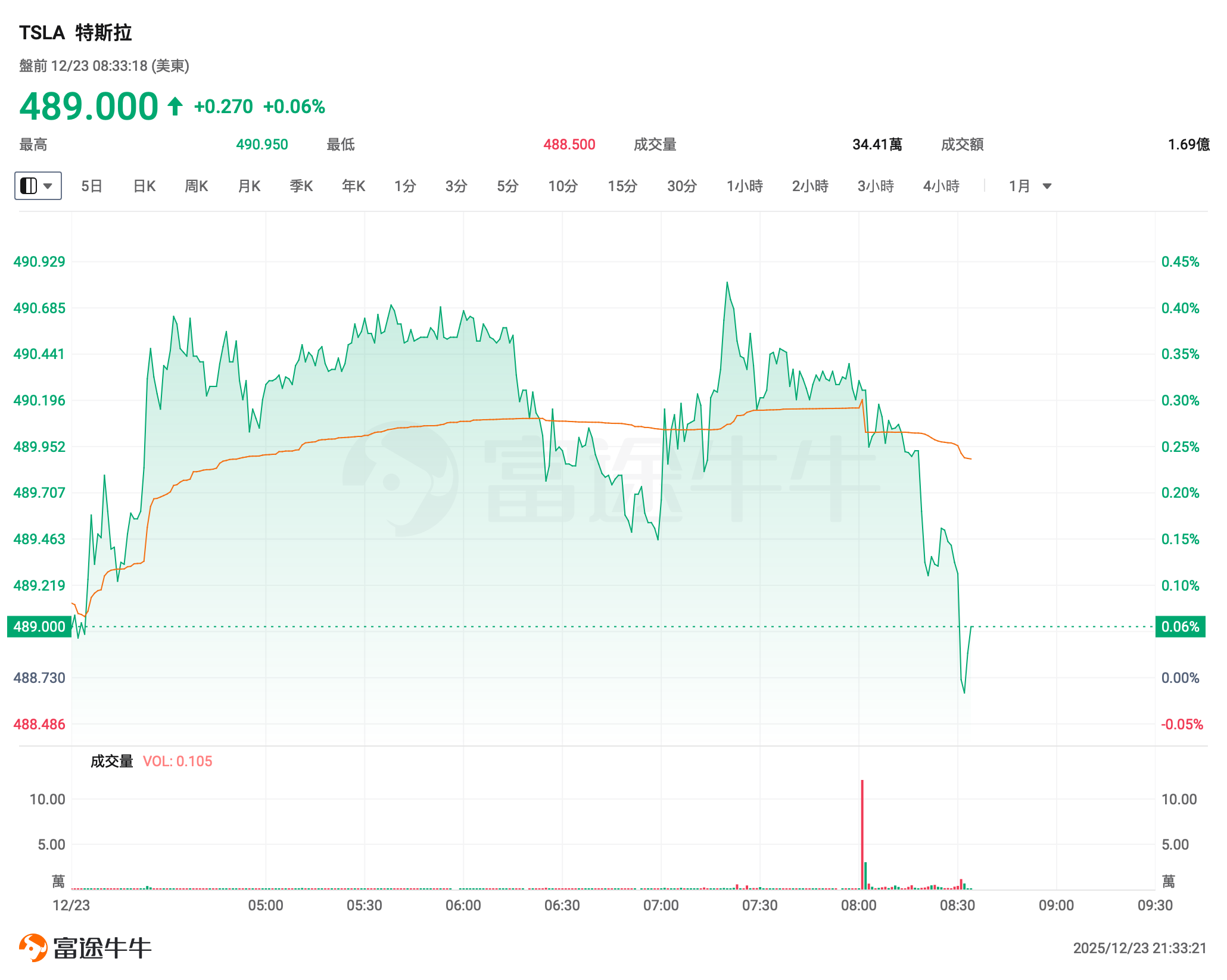Click the 489.000 current price axis label
Screen dimensions: 1227x980
39,626
